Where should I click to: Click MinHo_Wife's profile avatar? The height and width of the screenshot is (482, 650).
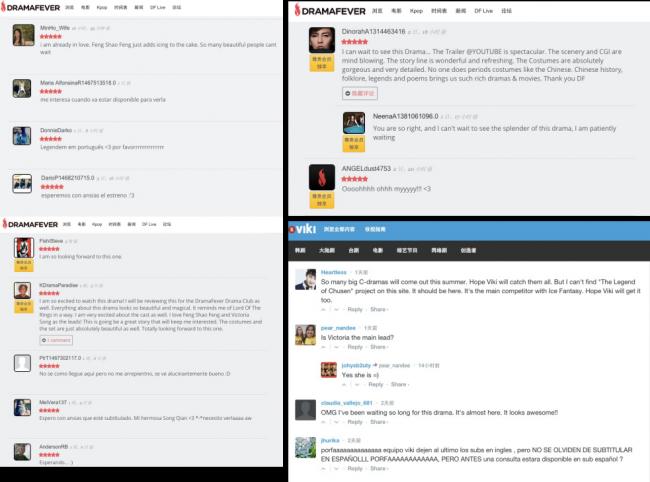point(23,35)
